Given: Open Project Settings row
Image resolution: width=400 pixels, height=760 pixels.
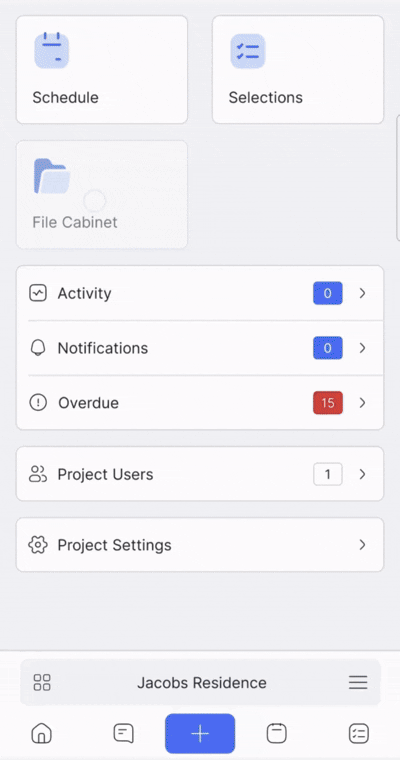Looking at the screenshot, I should pyautogui.click(x=200, y=545).
